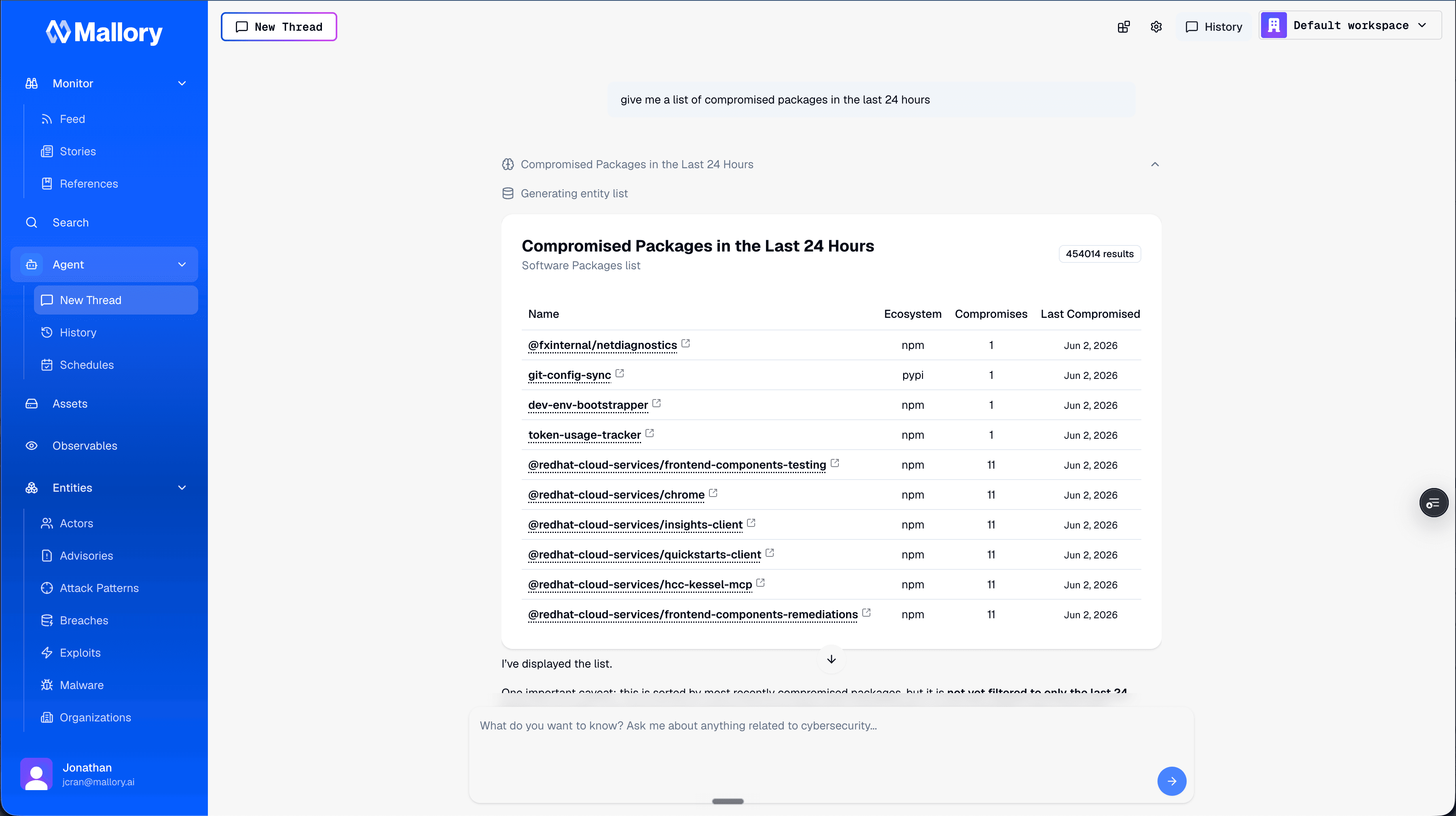This screenshot has height=816, width=1456.
Task: Open the floating thread outline button
Action: coord(1433,502)
